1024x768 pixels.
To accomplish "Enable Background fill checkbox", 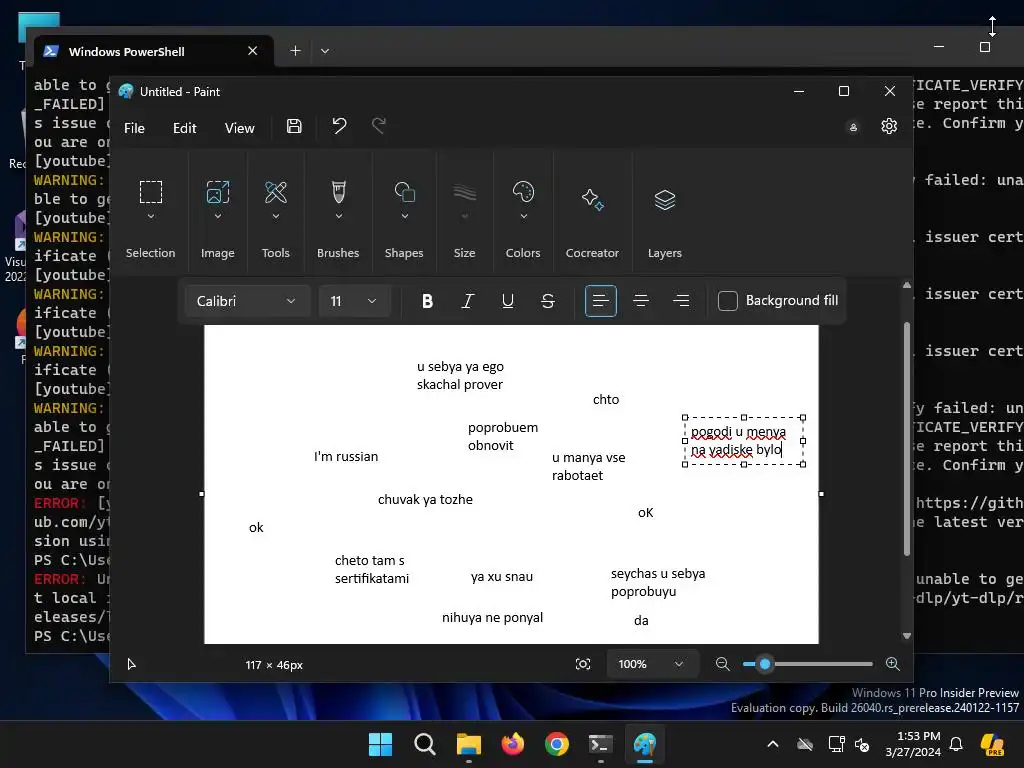I will (728, 301).
